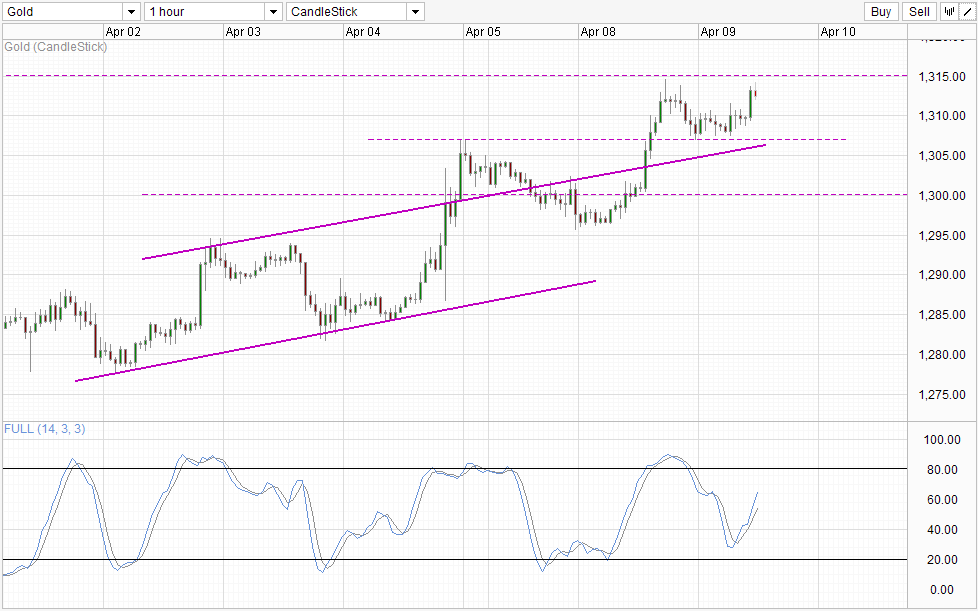Click the Buy button

tap(879, 11)
